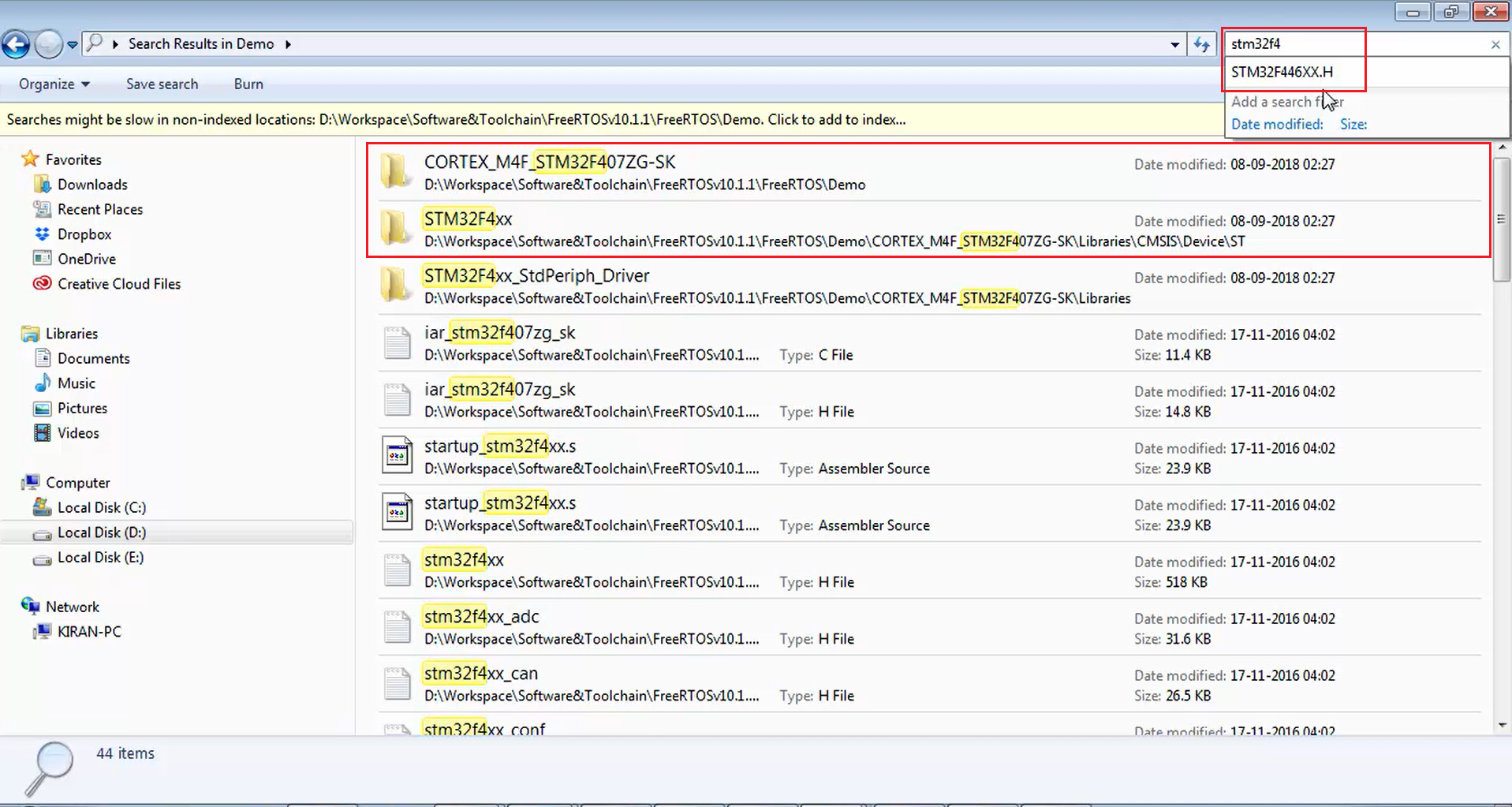Expand the arrow after Search Results in Demo

pyautogui.click(x=288, y=44)
